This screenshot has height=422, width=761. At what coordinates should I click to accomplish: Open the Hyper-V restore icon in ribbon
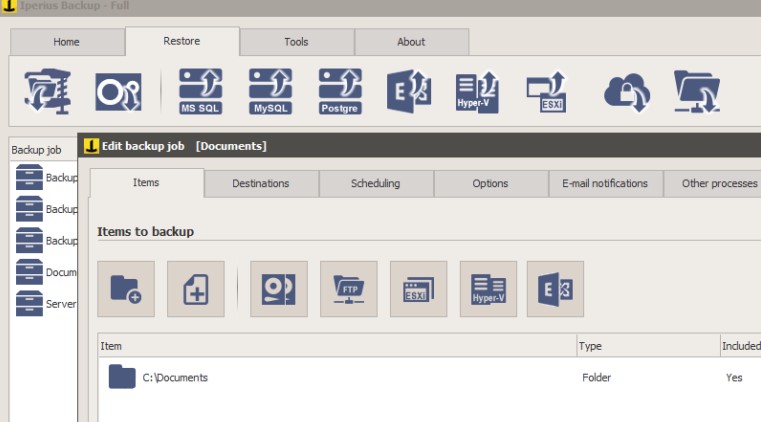pyautogui.click(x=478, y=92)
